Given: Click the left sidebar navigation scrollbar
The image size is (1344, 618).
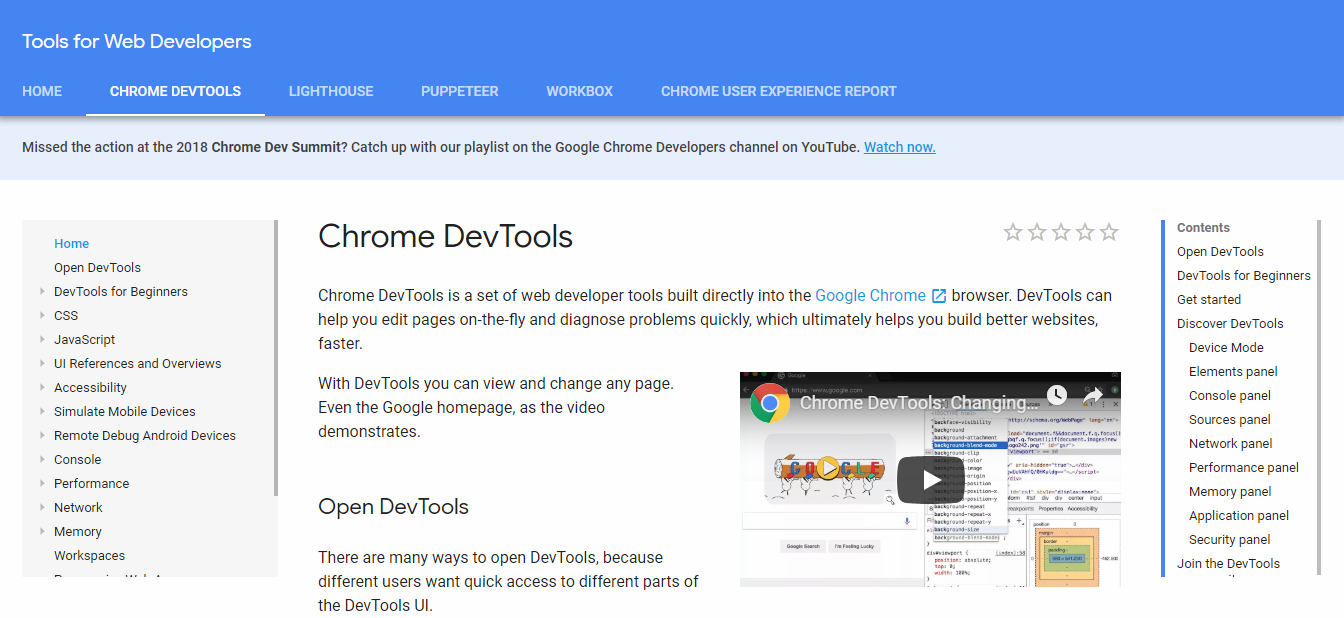Looking at the screenshot, I should [275, 358].
